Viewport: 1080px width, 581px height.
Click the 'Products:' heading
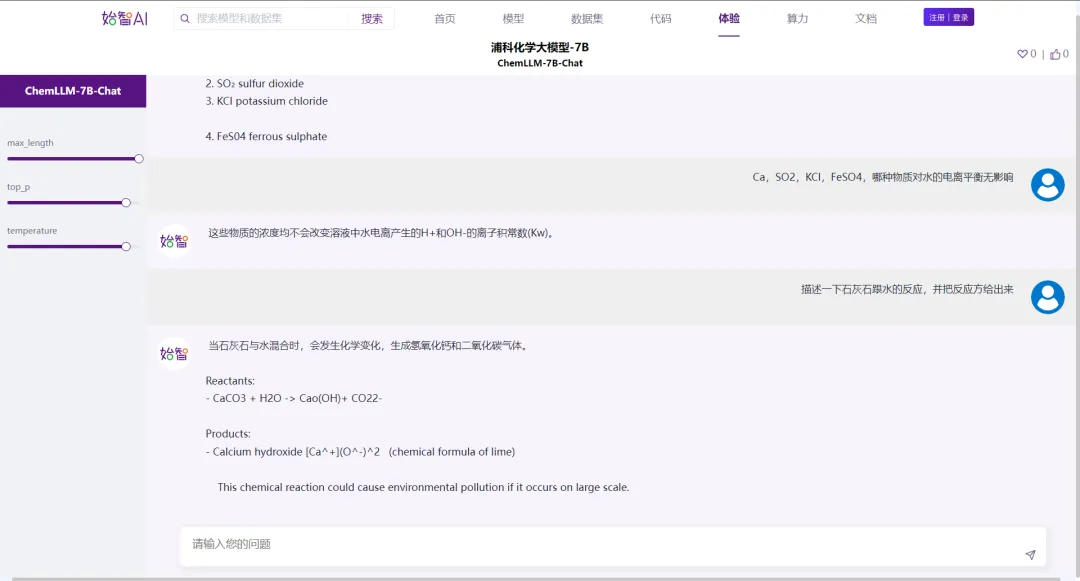228,434
